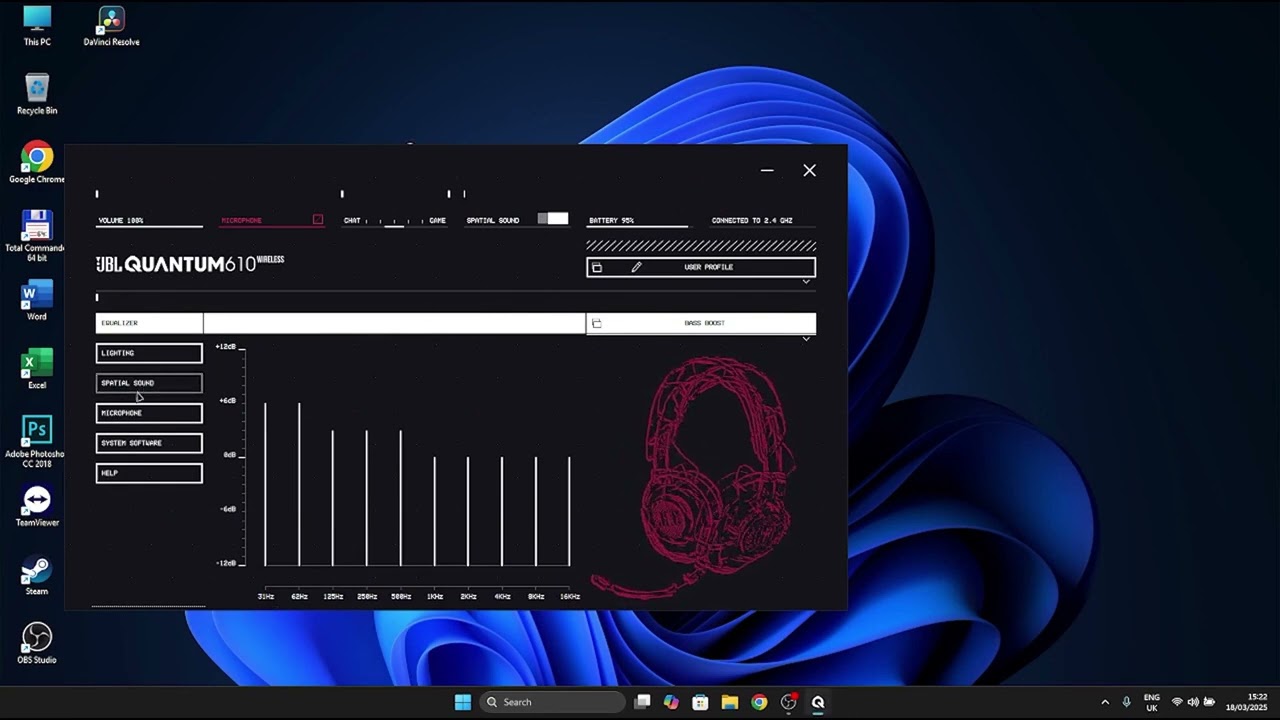Open Excel desktop icon
Viewport: 1280px width, 720px height.
(x=37, y=368)
